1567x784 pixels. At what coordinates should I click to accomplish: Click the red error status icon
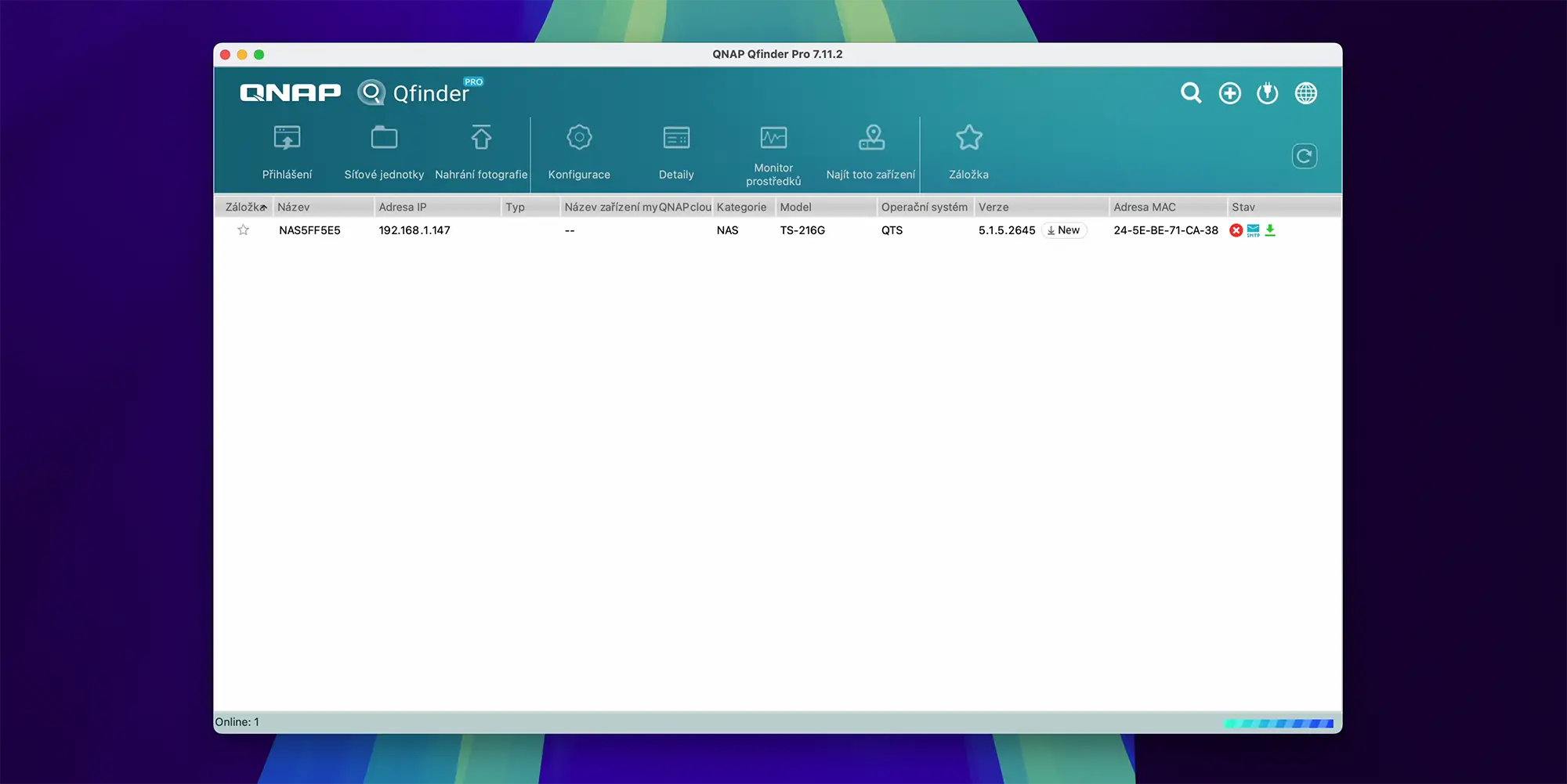1236,230
